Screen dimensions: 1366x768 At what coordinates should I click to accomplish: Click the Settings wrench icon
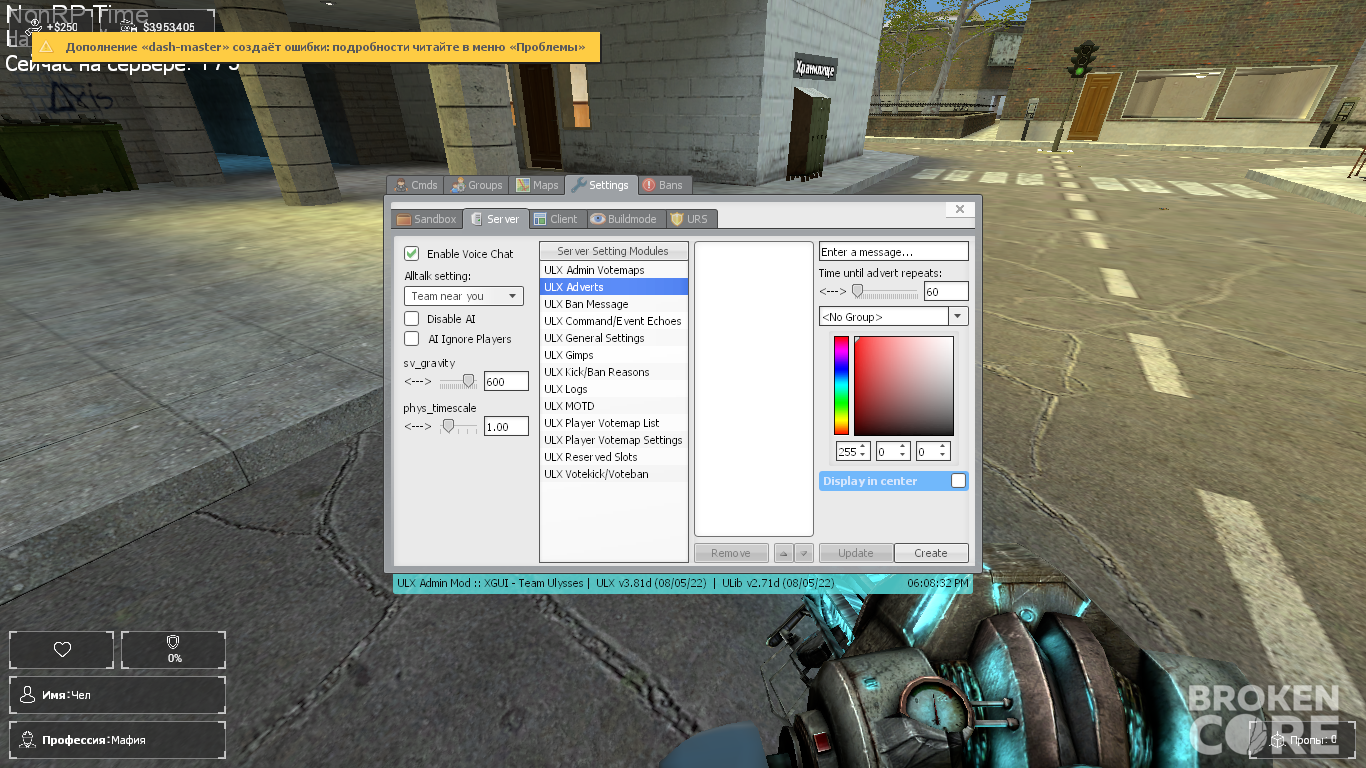(578, 185)
